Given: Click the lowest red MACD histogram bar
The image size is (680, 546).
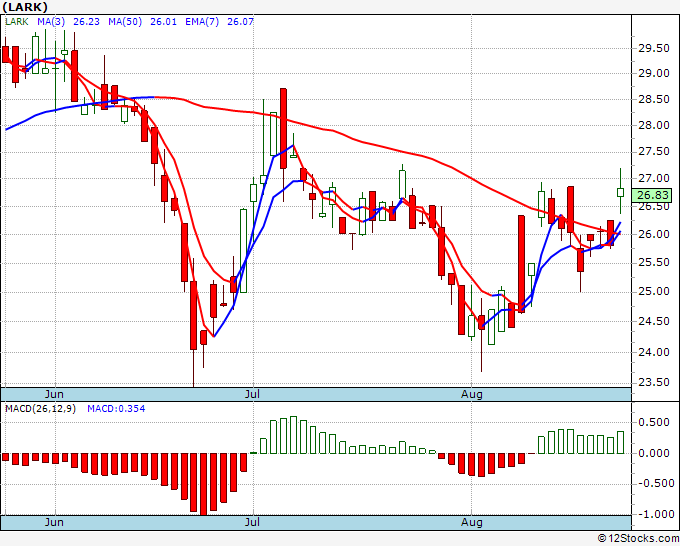Looking at the screenshot, I should (x=203, y=484).
